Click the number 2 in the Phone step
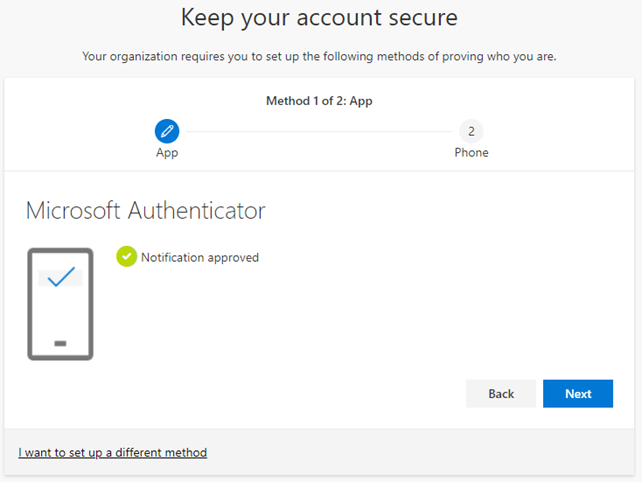 tap(471, 131)
